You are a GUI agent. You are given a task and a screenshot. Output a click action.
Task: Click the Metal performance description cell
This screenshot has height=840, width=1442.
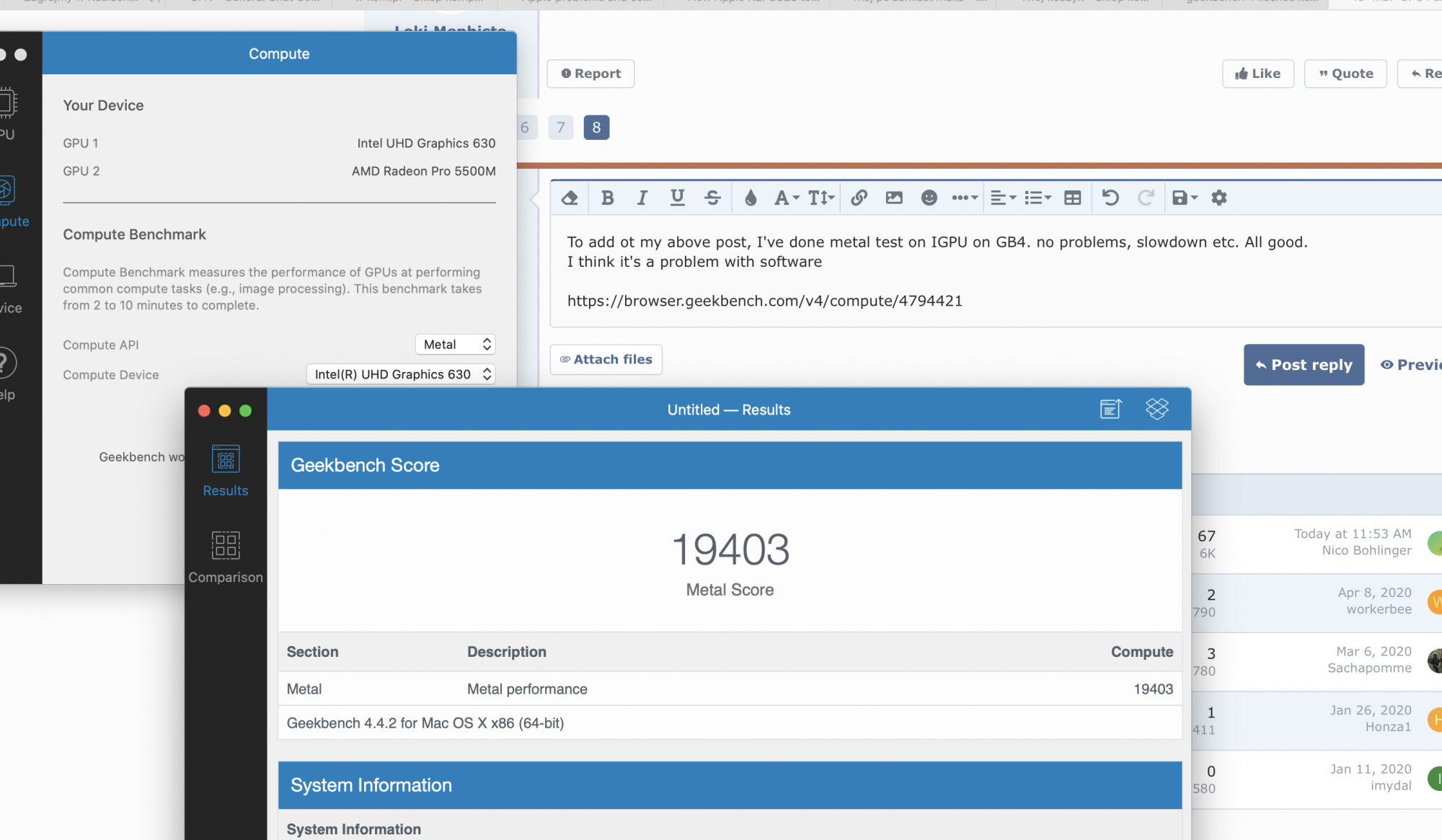click(x=527, y=689)
